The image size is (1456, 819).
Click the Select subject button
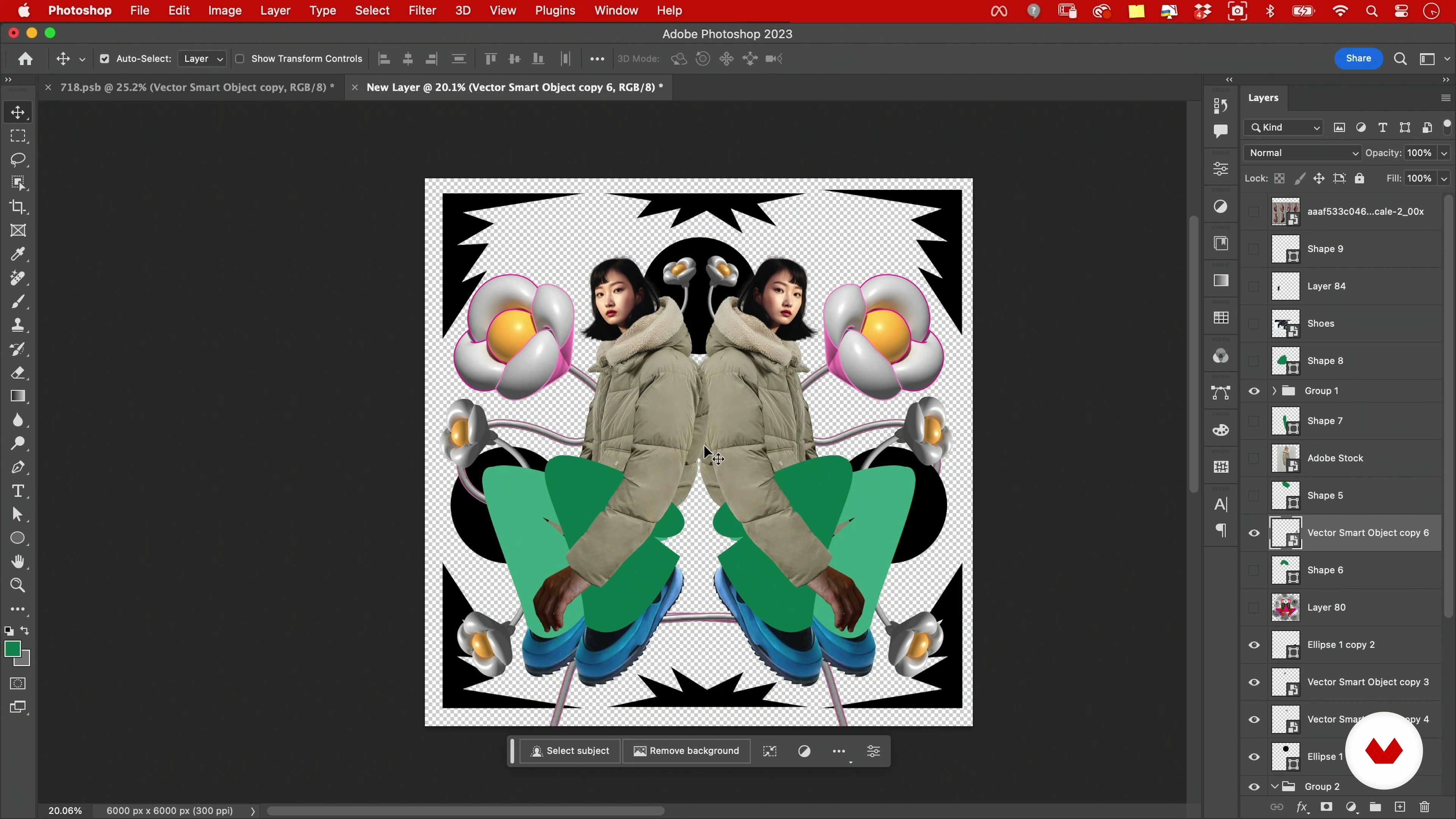click(x=570, y=751)
